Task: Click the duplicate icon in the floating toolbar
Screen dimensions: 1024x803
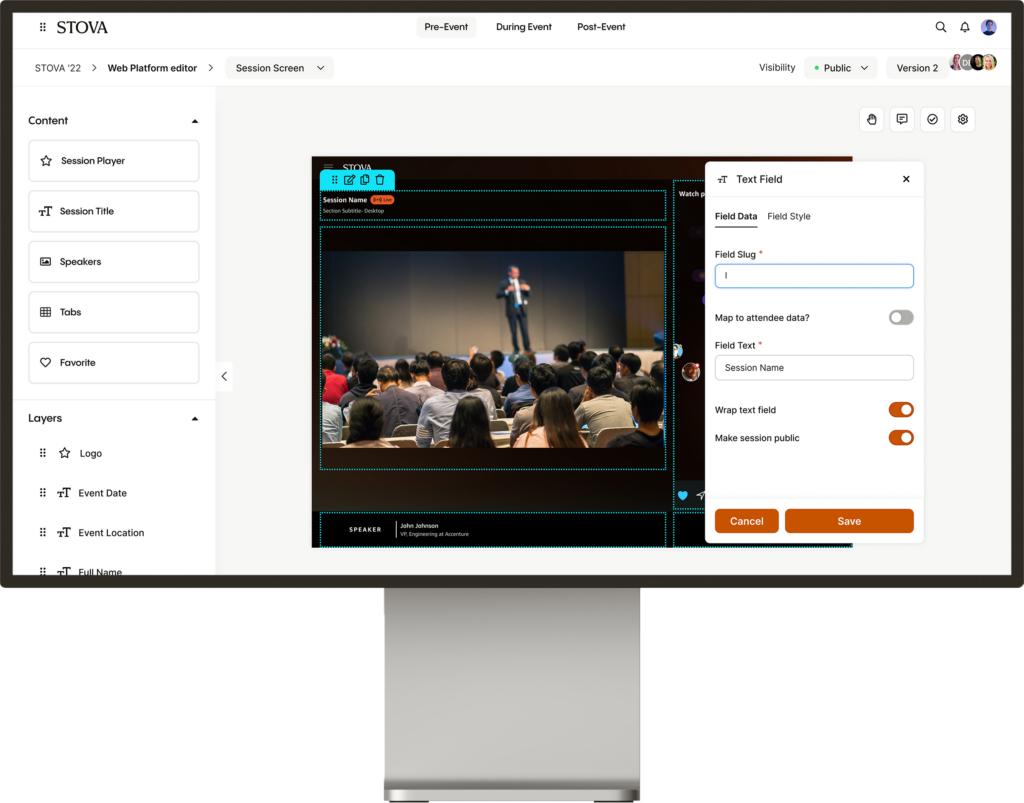Action: tap(365, 179)
